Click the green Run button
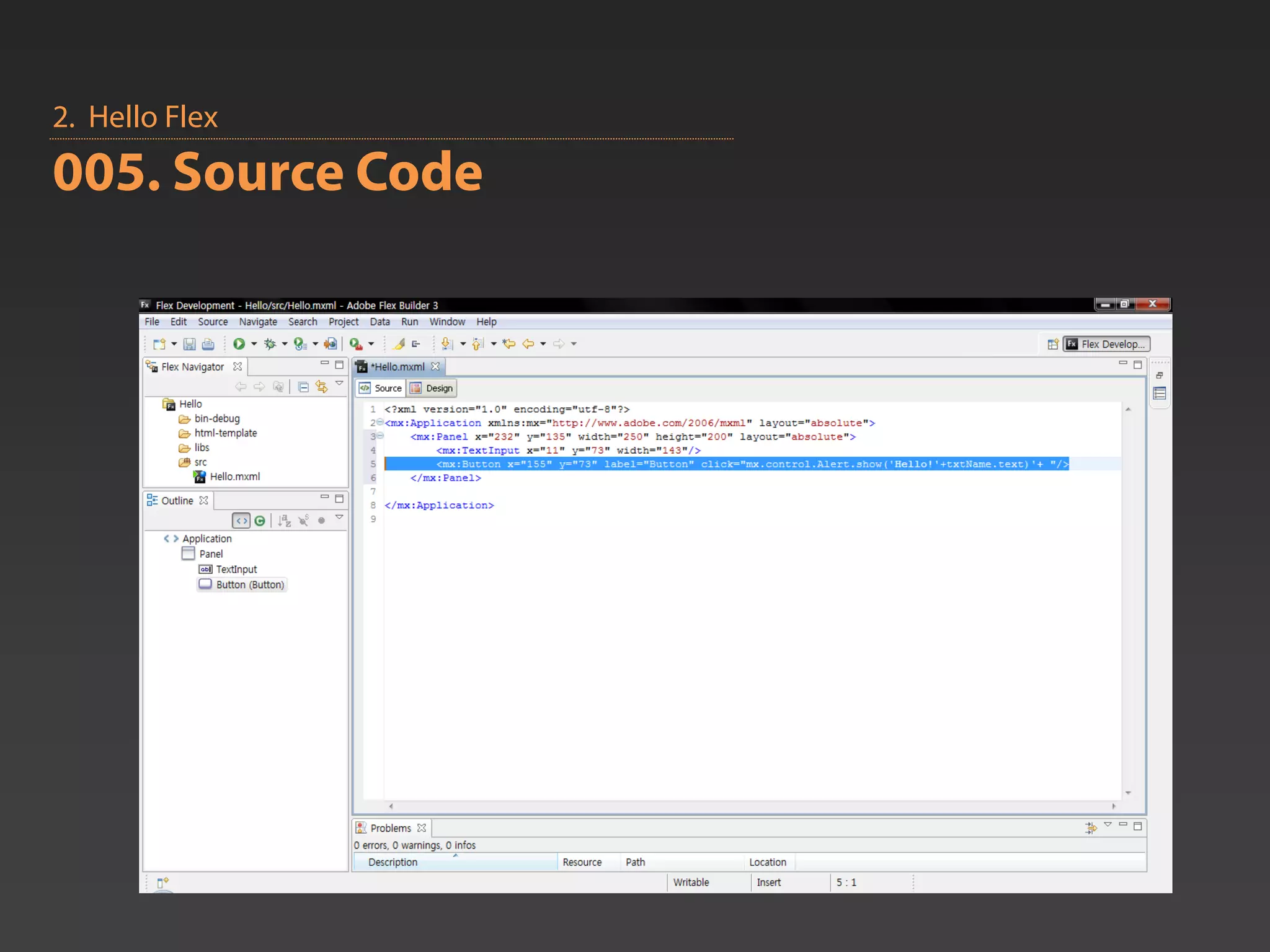 pos(239,344)
